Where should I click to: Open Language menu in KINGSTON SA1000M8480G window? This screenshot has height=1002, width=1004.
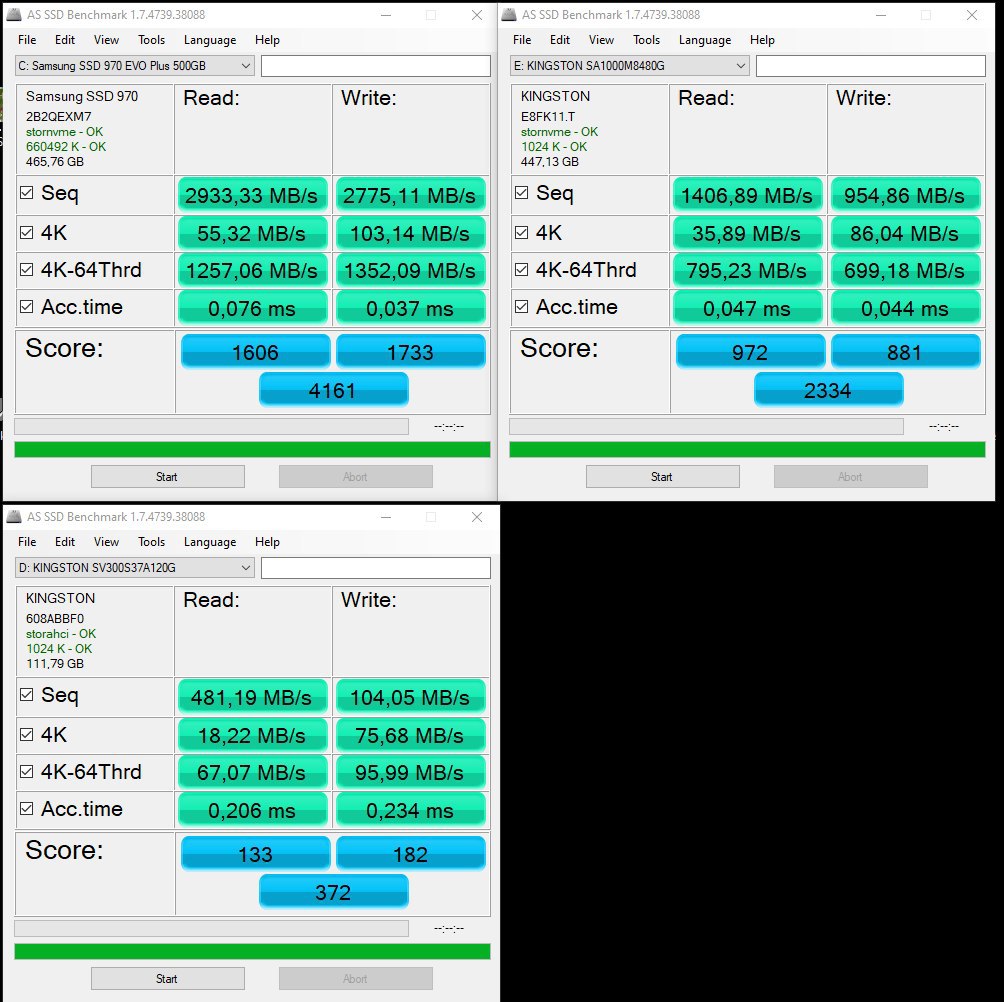(x=705, y=40)
